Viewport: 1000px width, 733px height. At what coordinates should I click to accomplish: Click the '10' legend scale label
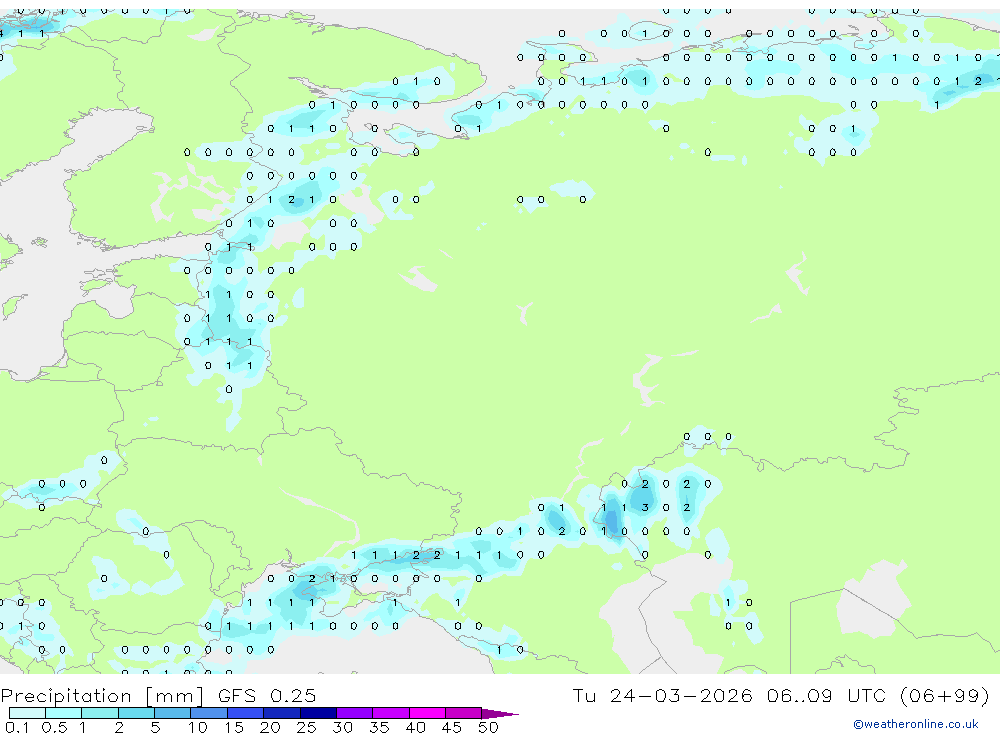tap(197, 727)
